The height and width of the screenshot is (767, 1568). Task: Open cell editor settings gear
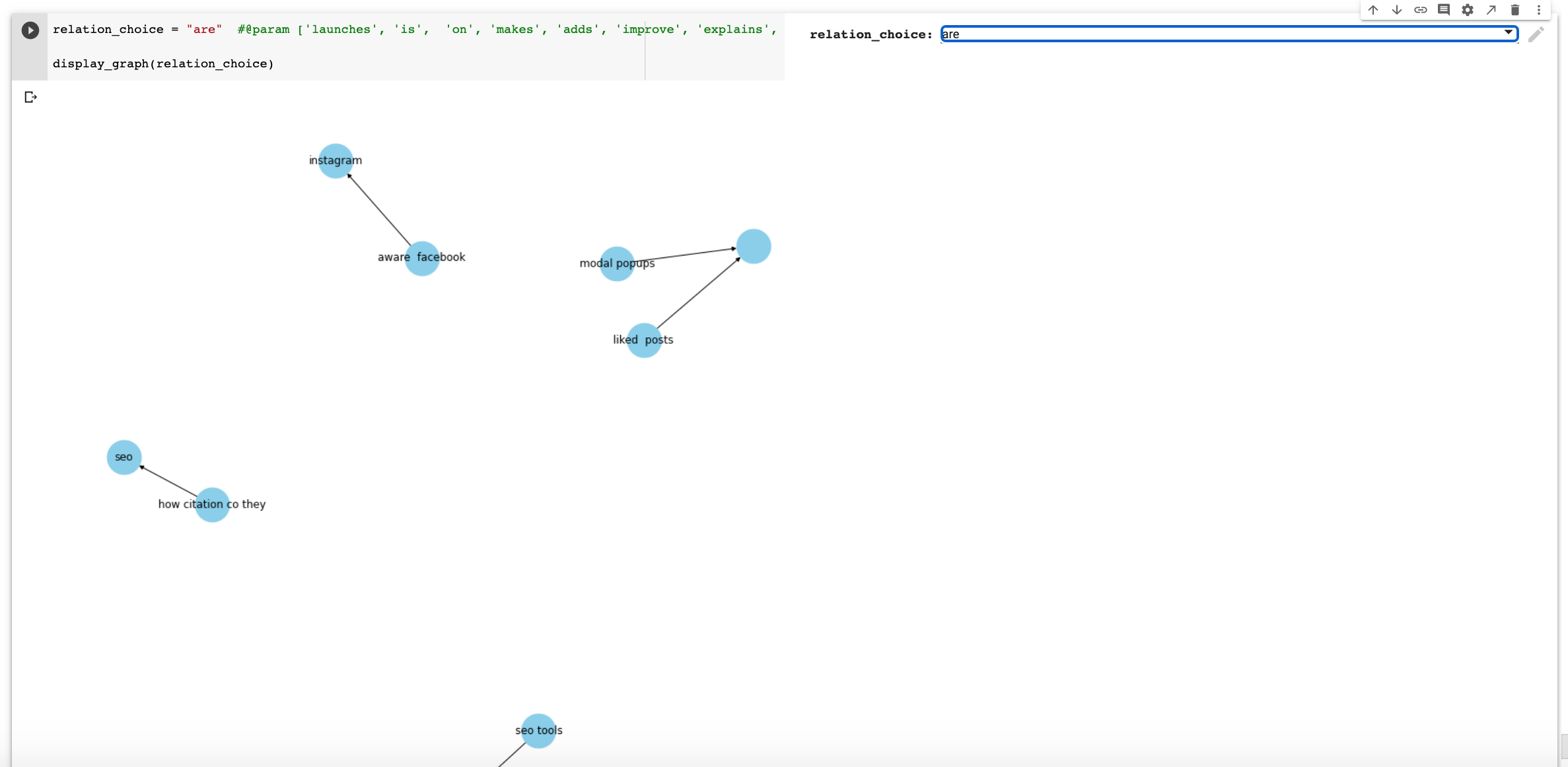coord(1468,10)
